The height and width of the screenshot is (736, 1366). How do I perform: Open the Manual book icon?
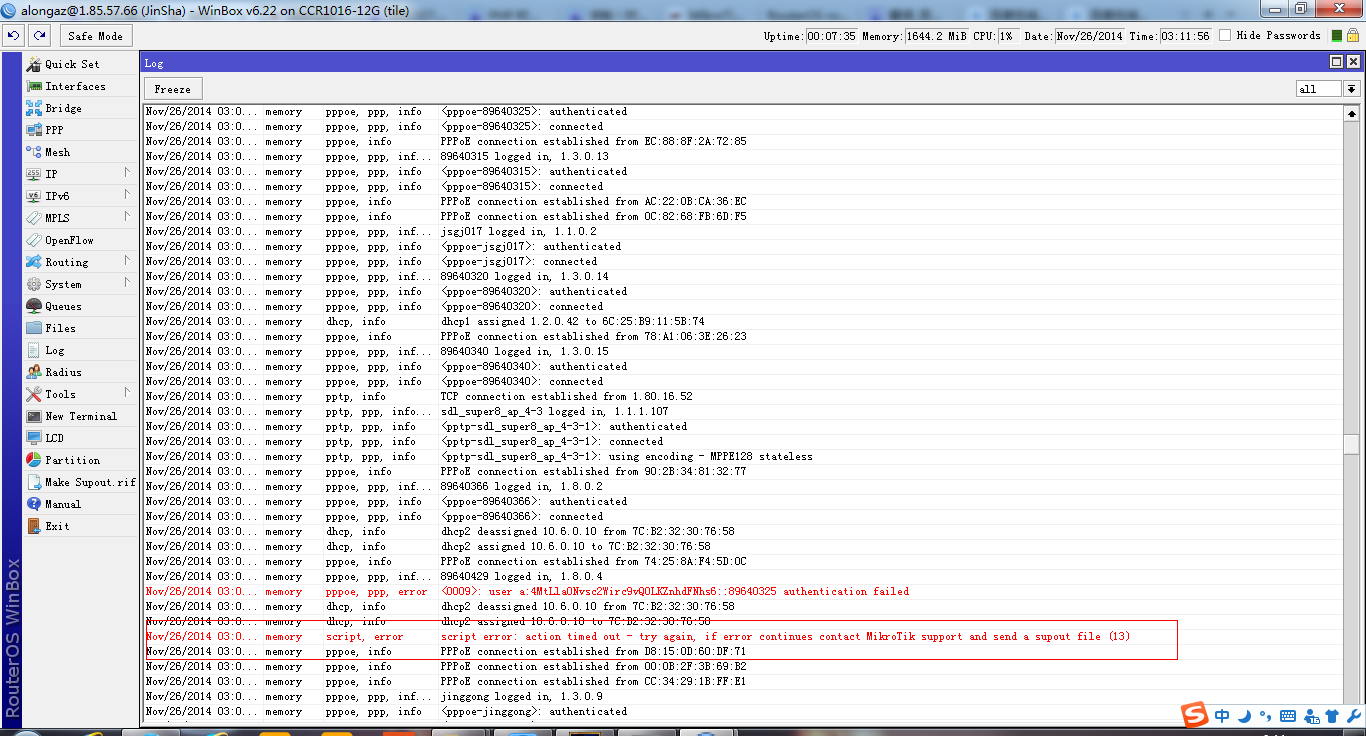(x=34, y=504)
